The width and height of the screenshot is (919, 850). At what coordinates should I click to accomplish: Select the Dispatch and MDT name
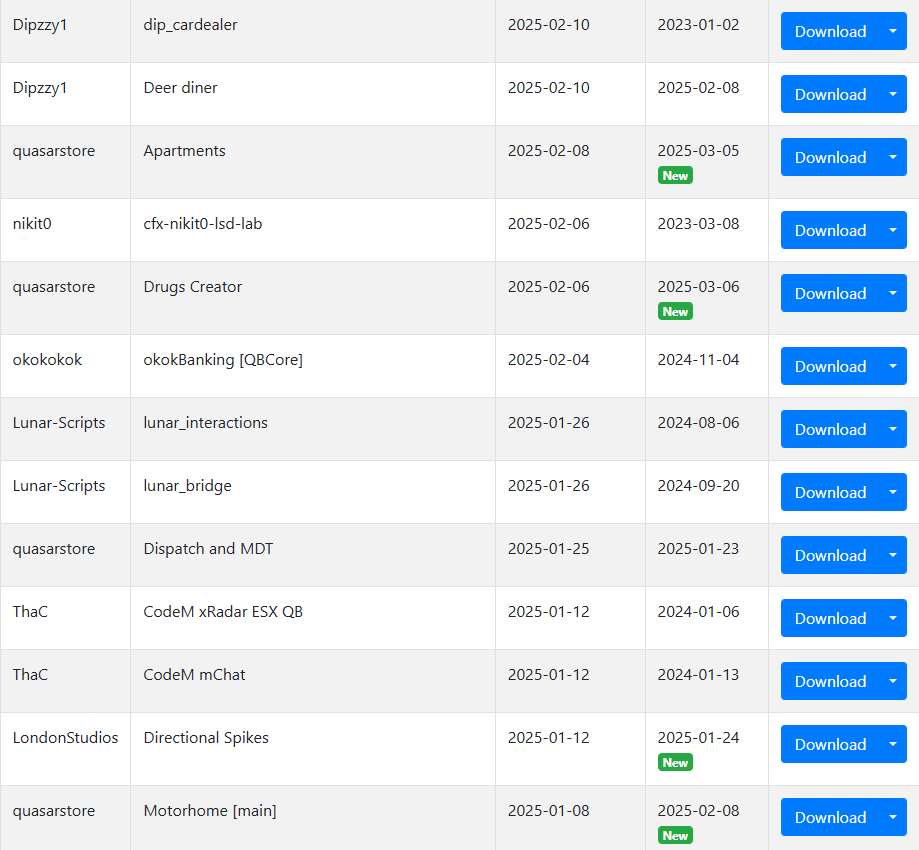coord(209,549)
